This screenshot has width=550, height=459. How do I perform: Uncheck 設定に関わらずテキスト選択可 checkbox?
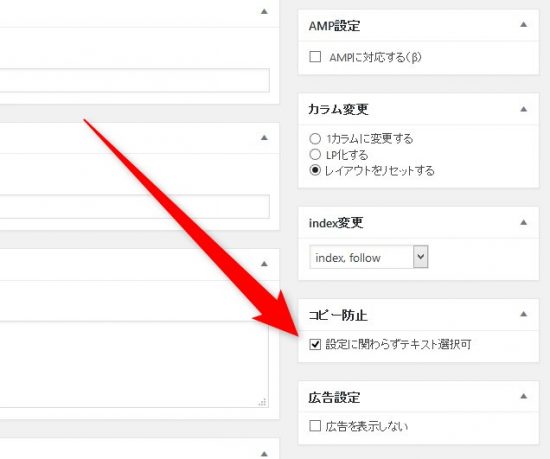point(315,344)
